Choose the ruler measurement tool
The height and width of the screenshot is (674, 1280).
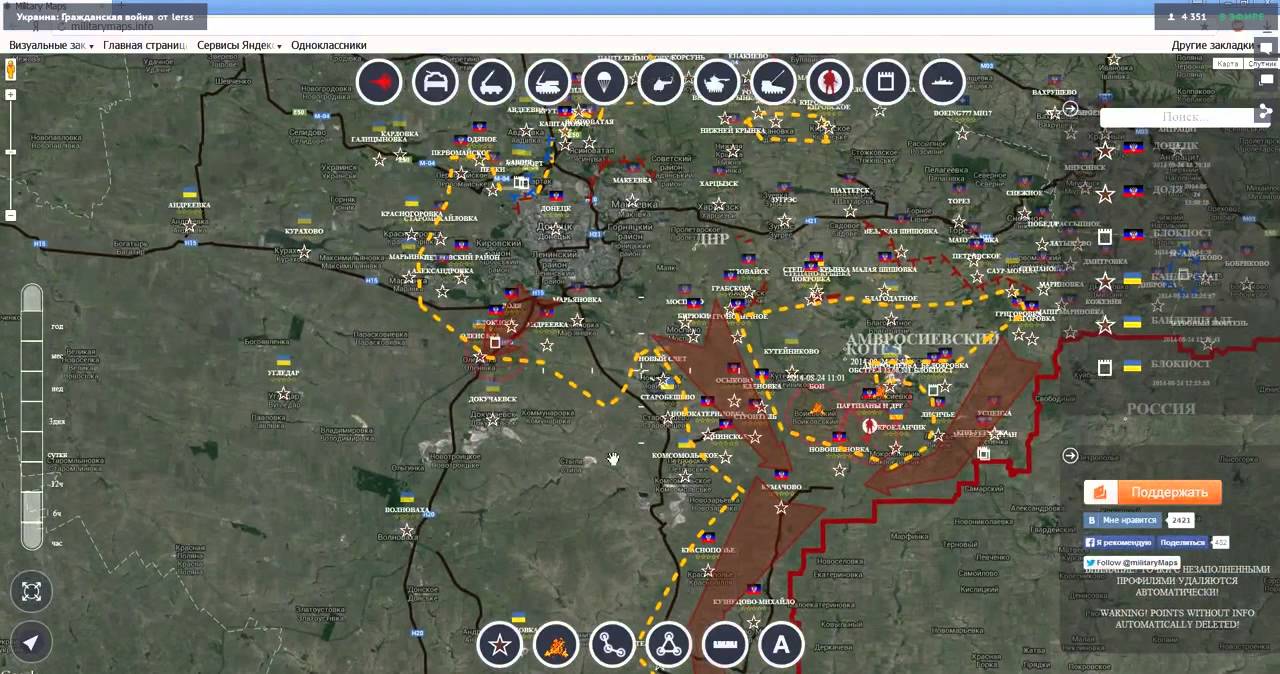coord(725,644)
